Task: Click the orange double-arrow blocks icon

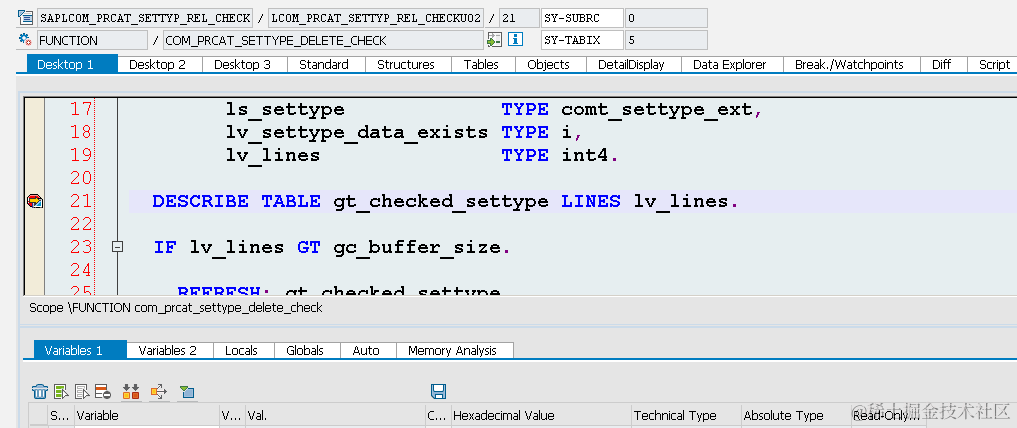Action: pos(131,391)
